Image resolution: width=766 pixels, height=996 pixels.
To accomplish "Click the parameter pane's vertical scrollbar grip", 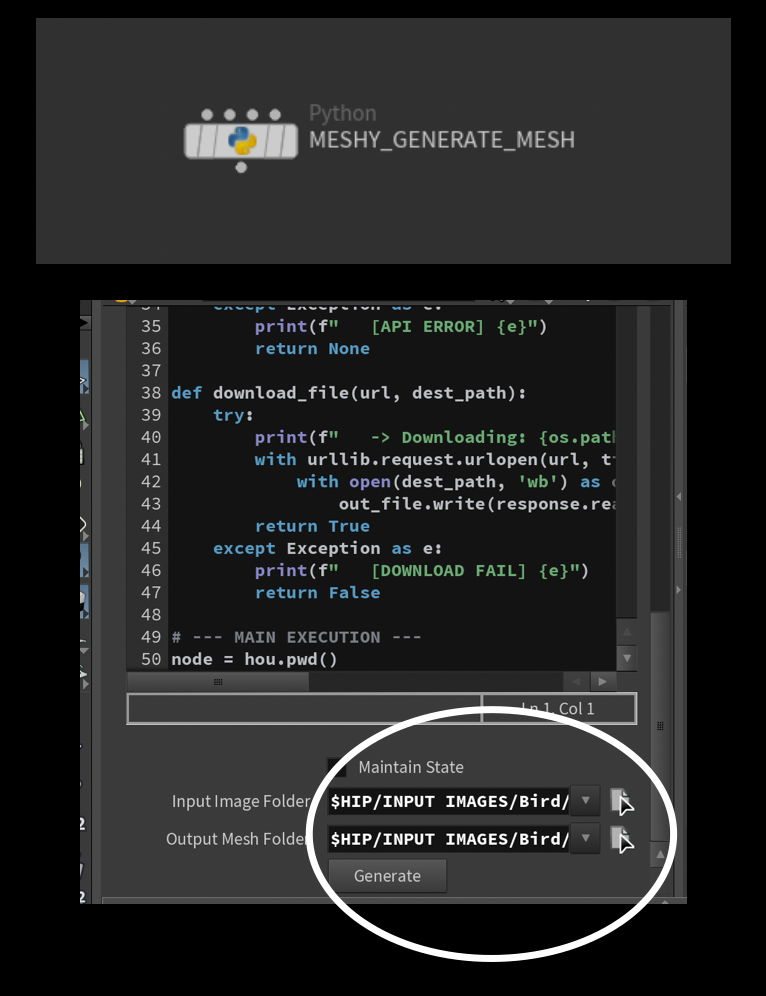I will 660,725.
